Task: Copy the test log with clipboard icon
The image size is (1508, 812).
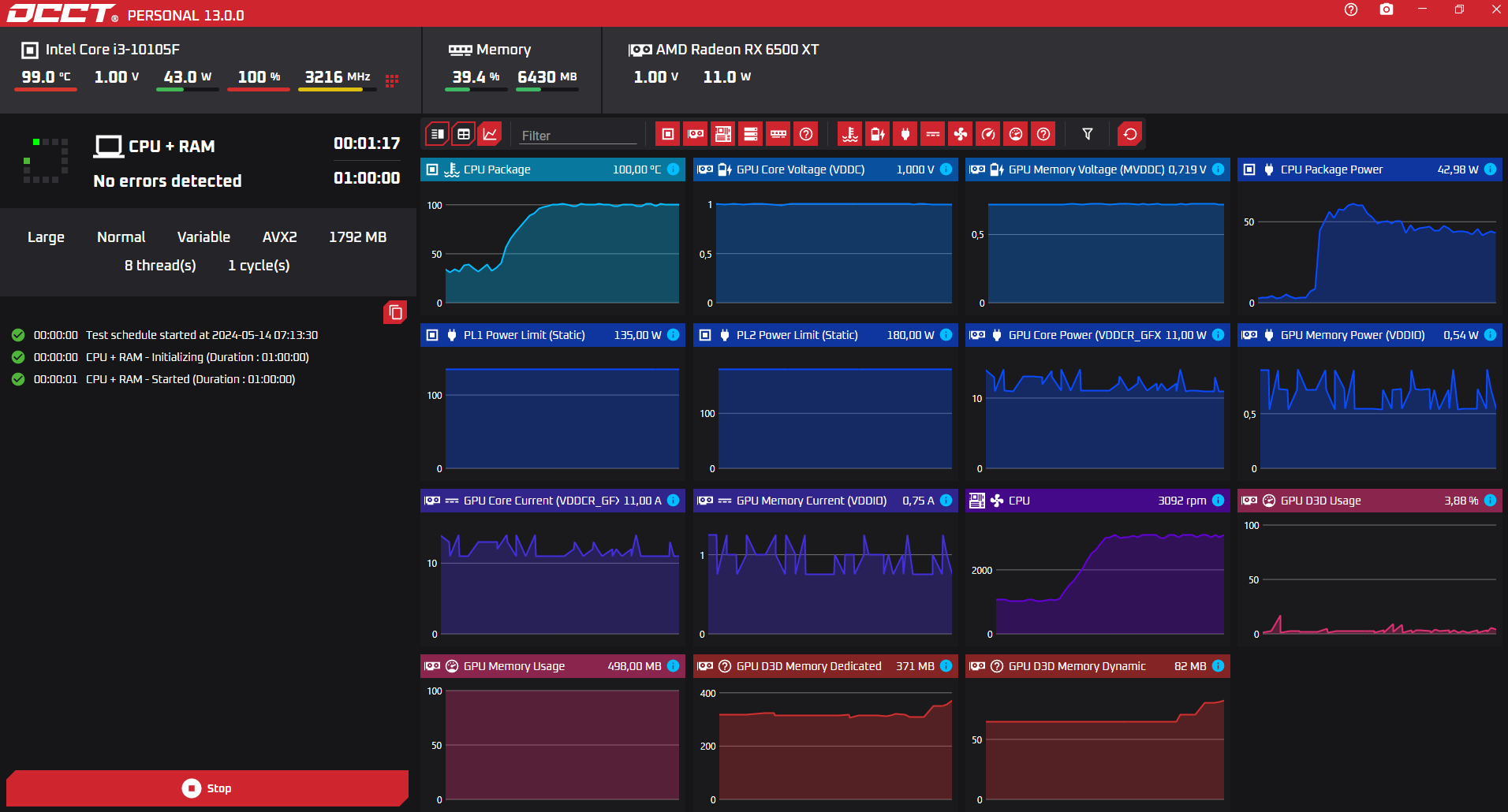Action: (395, 312)
